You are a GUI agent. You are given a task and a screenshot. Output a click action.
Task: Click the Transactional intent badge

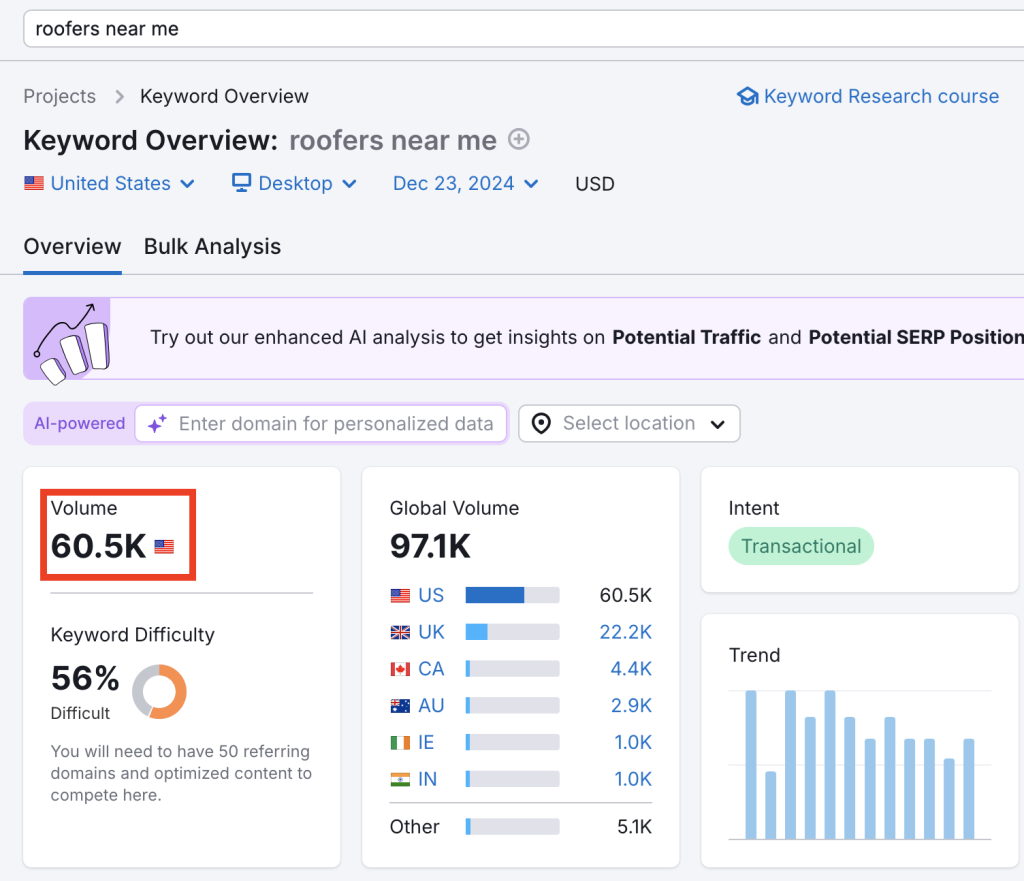(800, 546)
